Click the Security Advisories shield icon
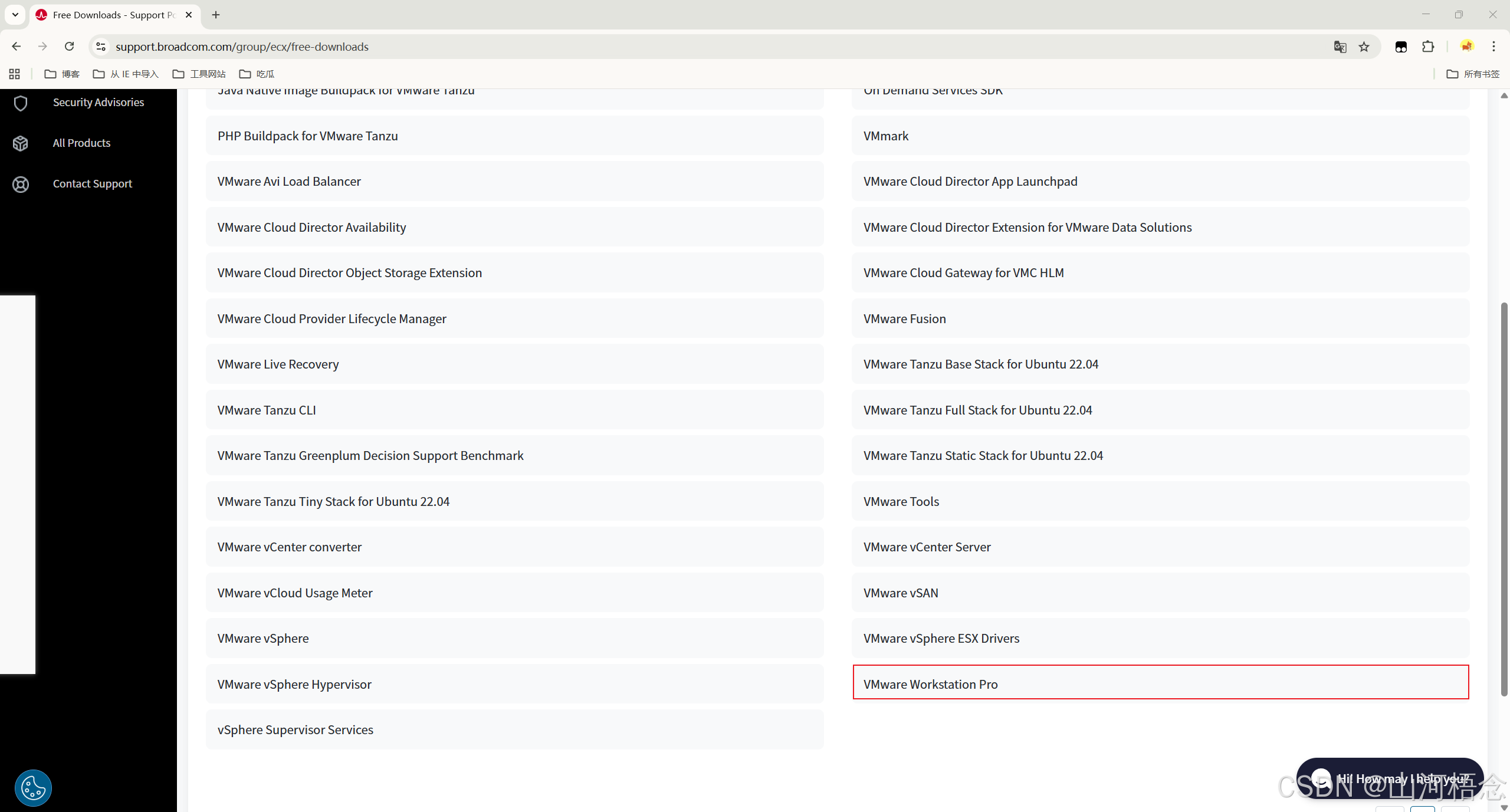 21,103
